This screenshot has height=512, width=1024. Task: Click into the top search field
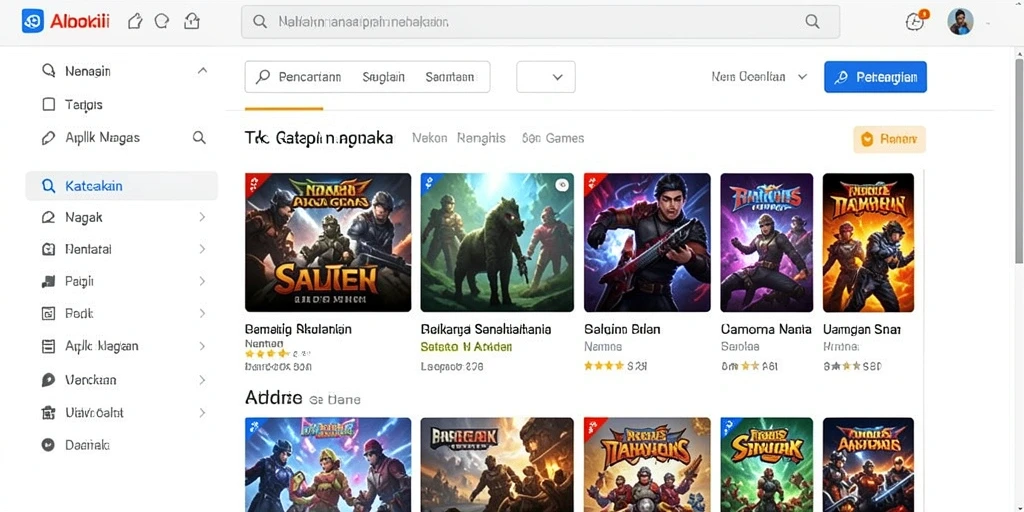(540, 22)
